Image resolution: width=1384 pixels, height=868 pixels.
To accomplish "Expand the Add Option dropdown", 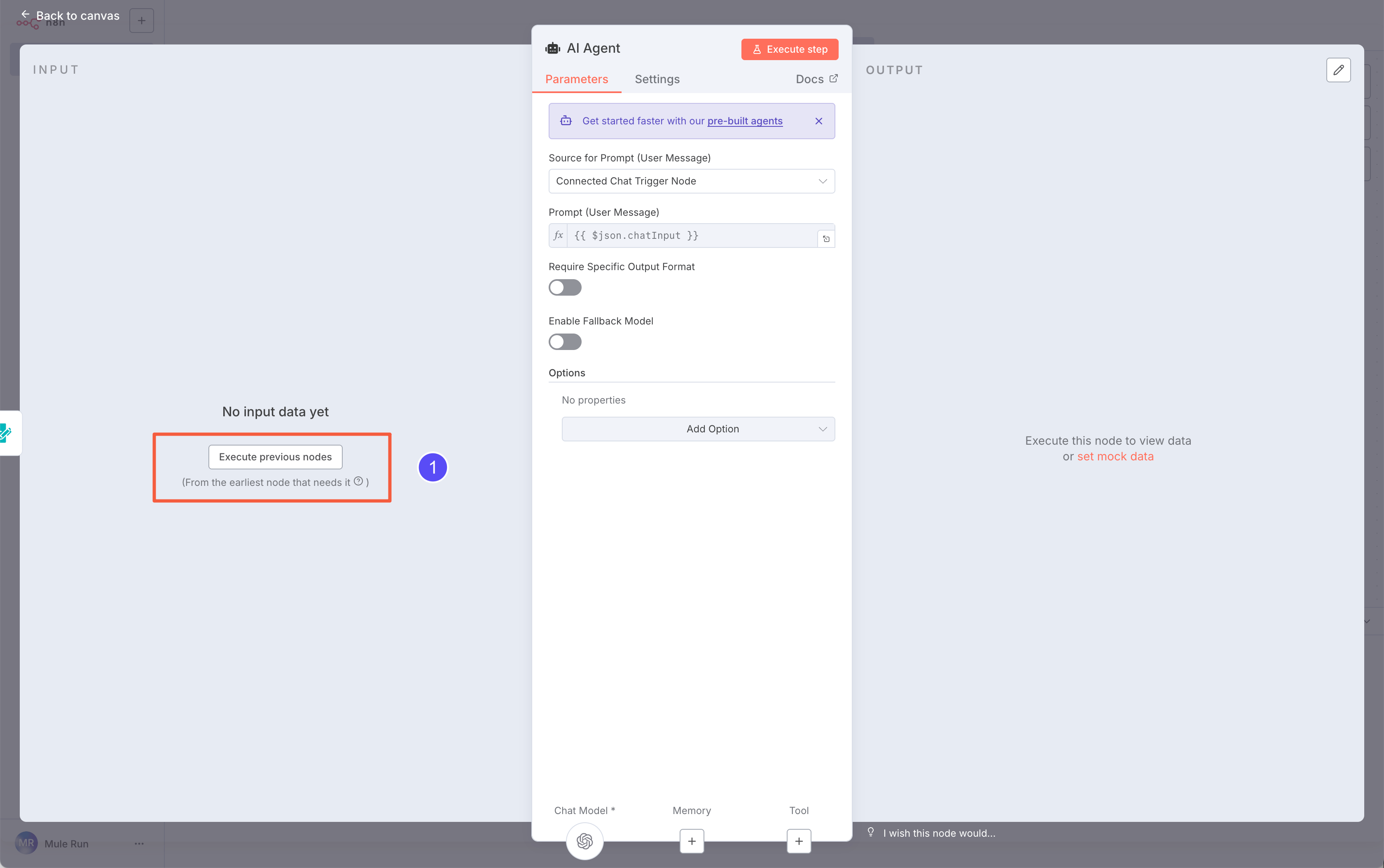I will click(698, 429).
